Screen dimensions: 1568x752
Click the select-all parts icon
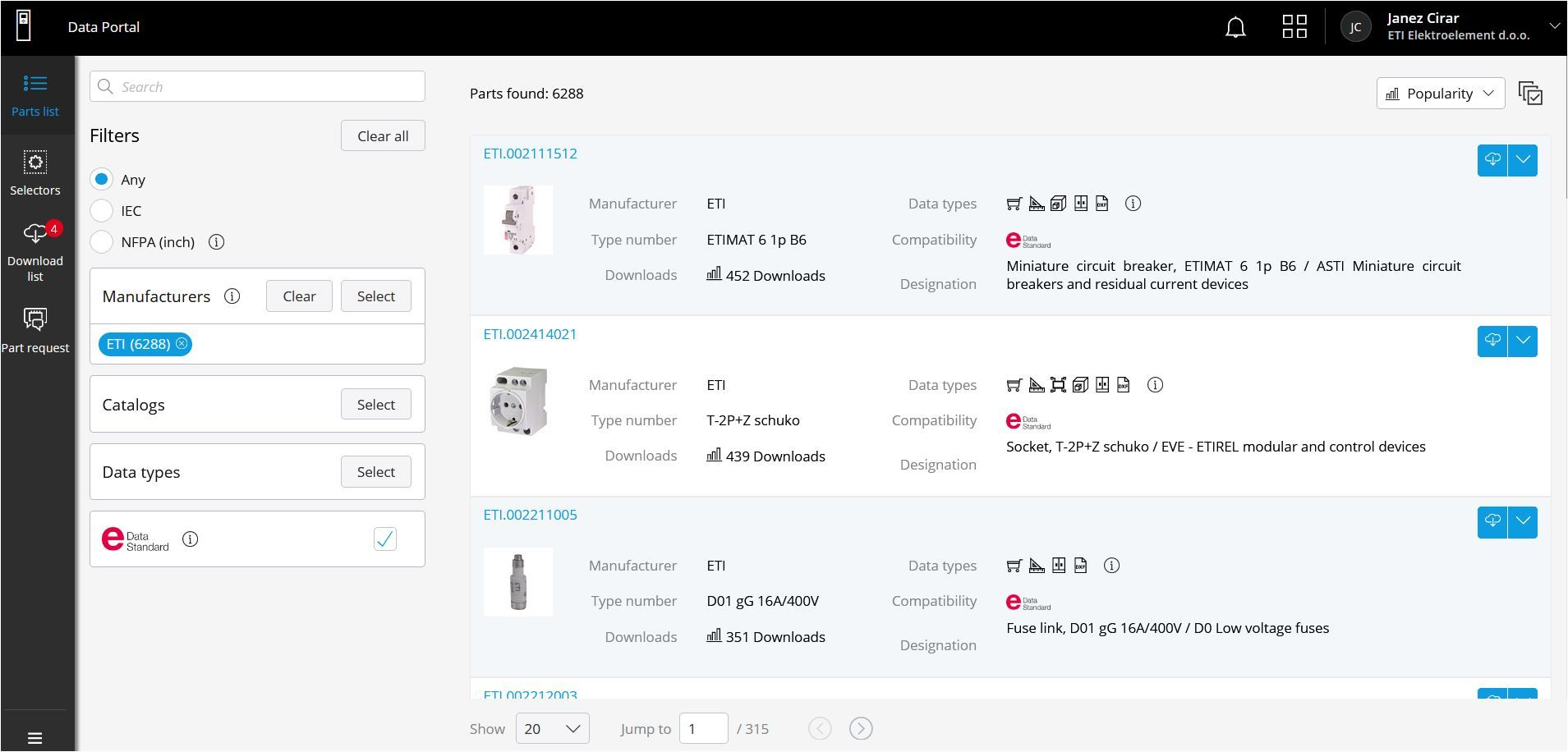(1530, 94)
